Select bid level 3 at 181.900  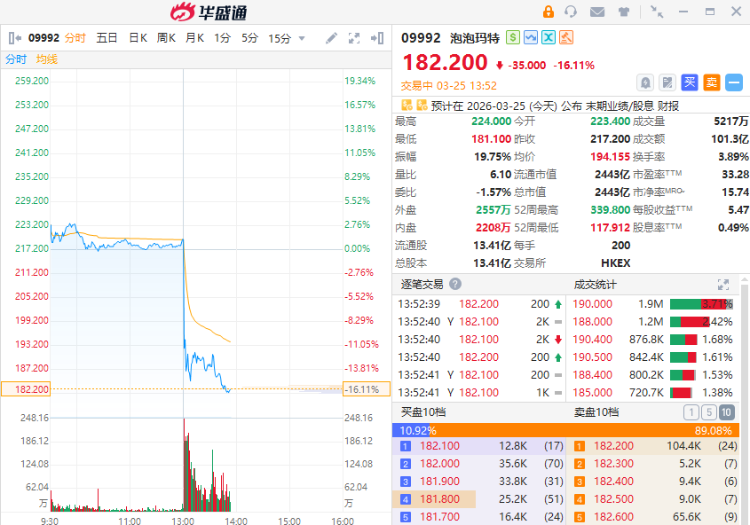[x=478, y=481]
